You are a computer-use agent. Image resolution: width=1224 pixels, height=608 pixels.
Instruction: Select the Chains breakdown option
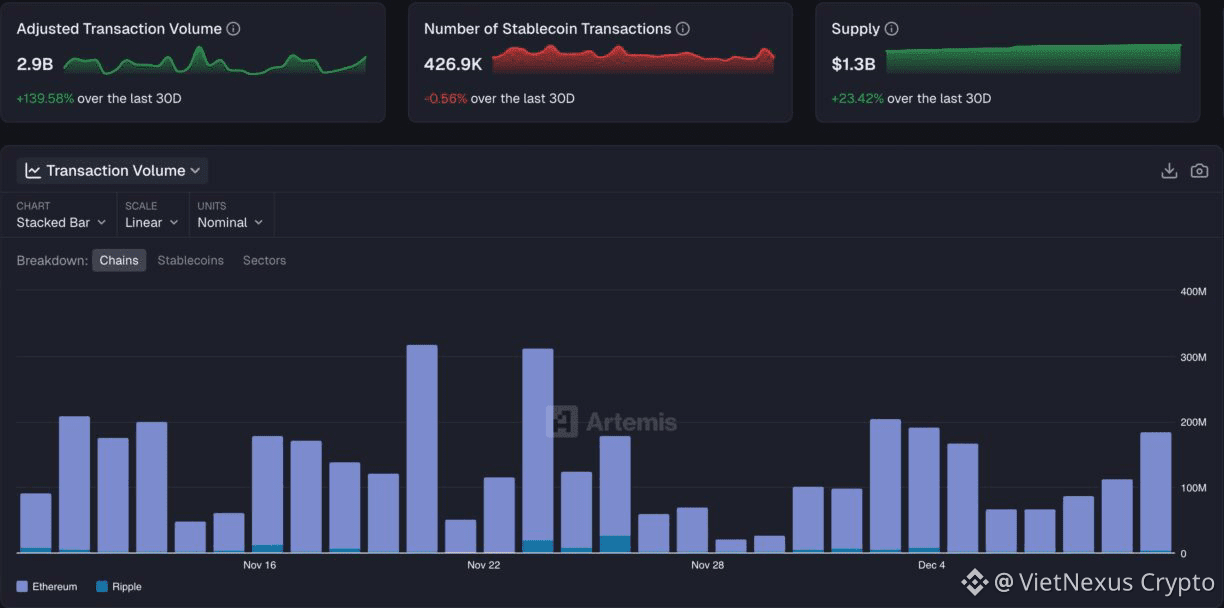119,260
